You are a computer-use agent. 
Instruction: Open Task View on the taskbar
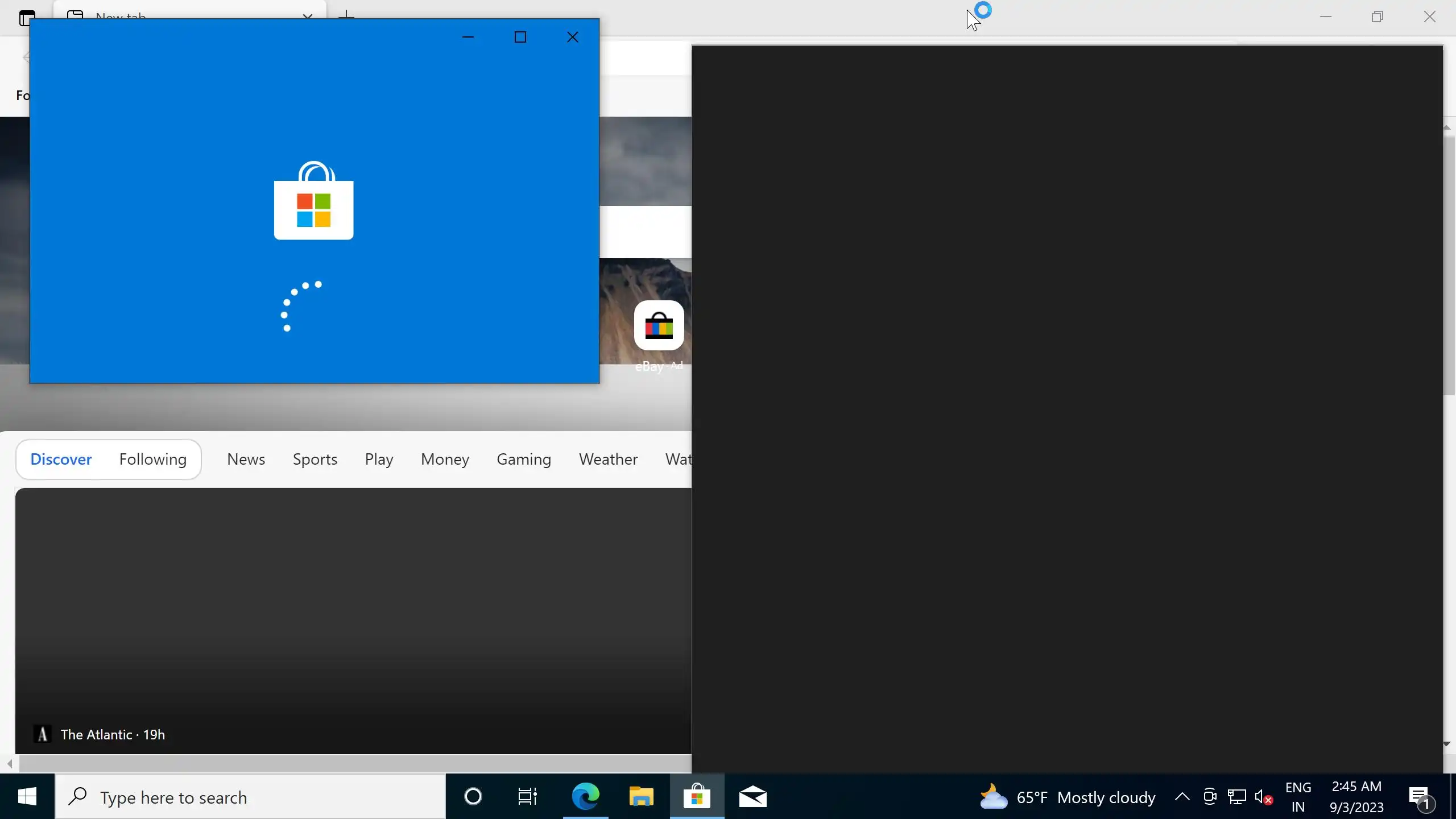click(527, 797)
